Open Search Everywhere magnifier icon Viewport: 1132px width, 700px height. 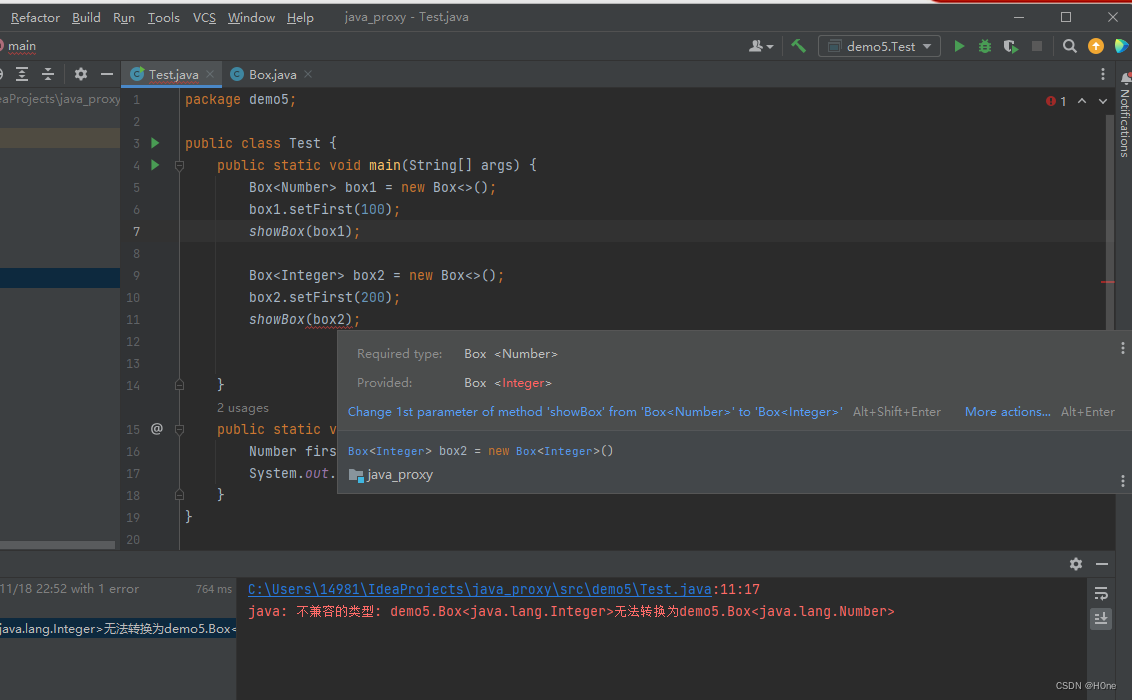coord(1070,46)
